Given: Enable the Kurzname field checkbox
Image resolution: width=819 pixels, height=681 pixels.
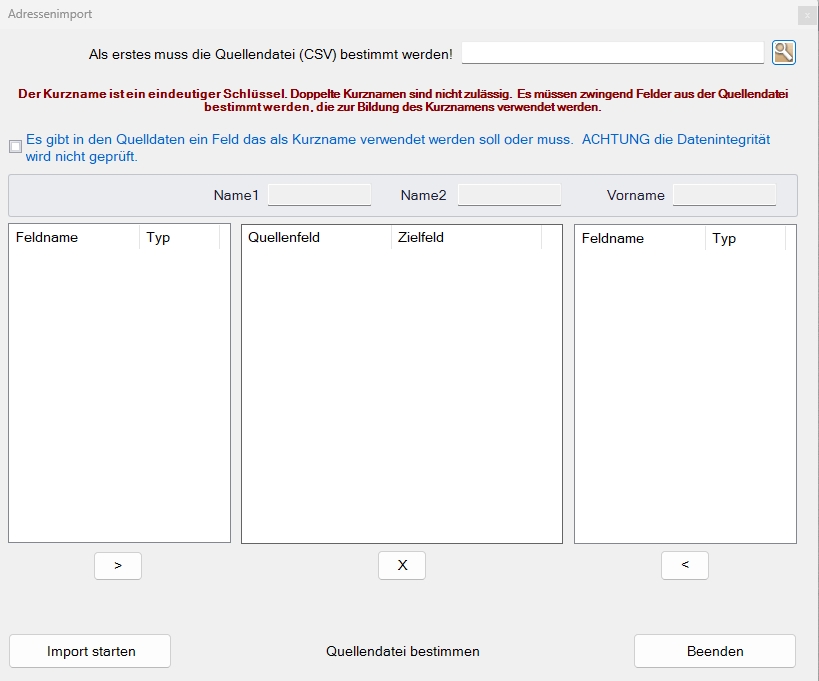Looking at the screenshot, I should click(x=16, y=146).
